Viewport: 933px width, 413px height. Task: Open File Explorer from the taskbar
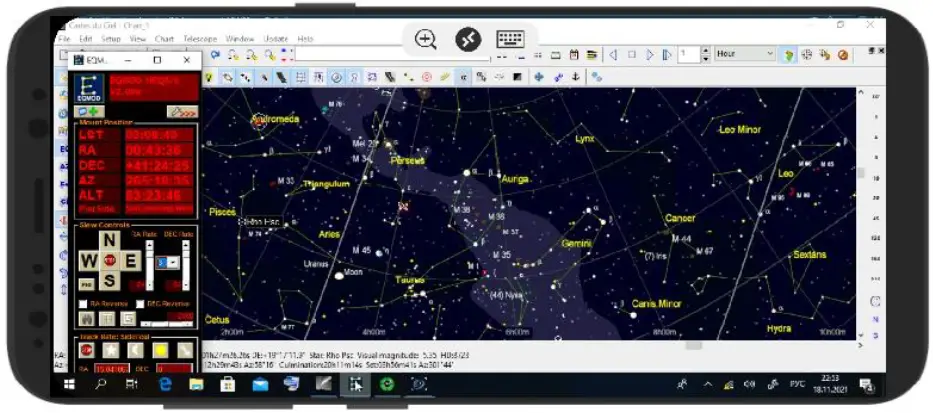[x=196, y=385]
